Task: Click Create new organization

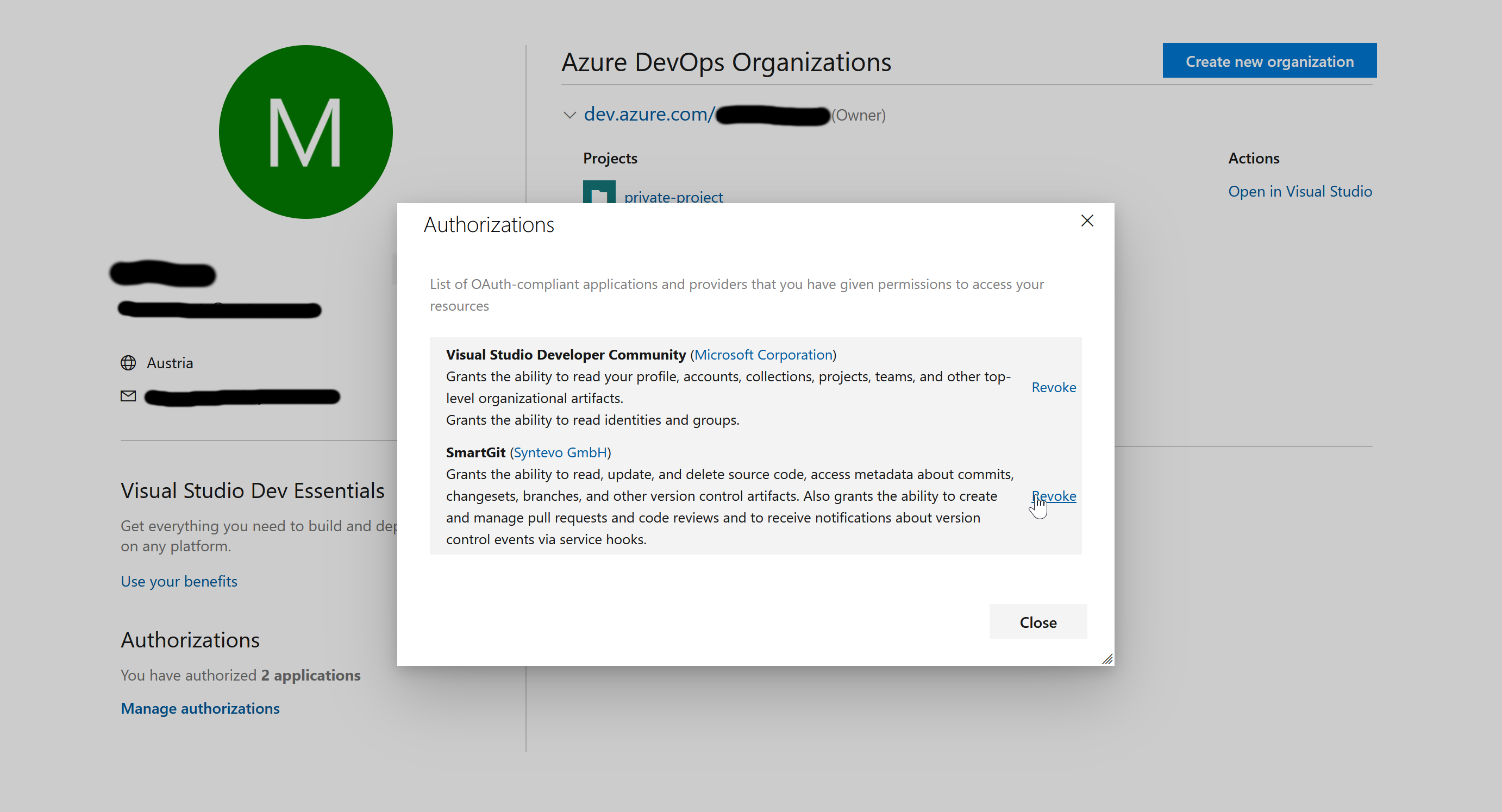Action: 1269,60
